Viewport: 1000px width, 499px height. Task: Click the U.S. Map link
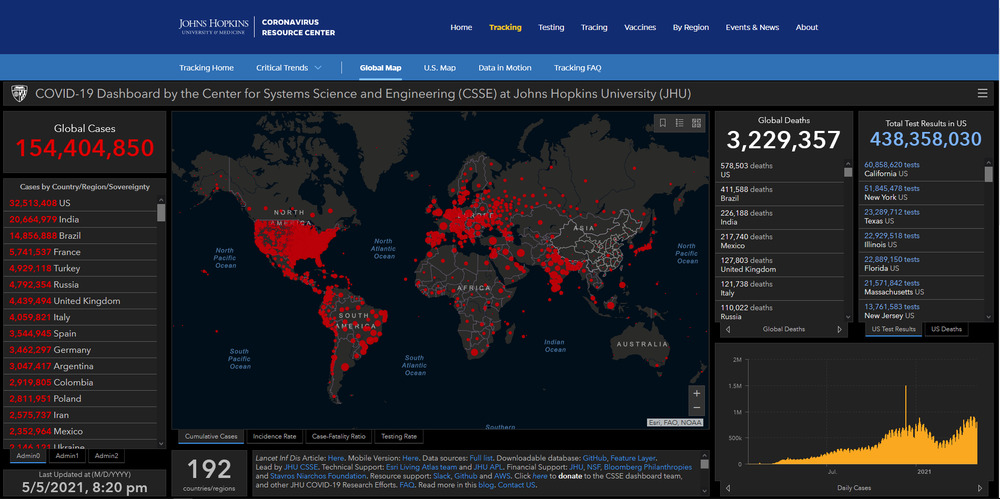pyautogui.click(x=439, y=68)
